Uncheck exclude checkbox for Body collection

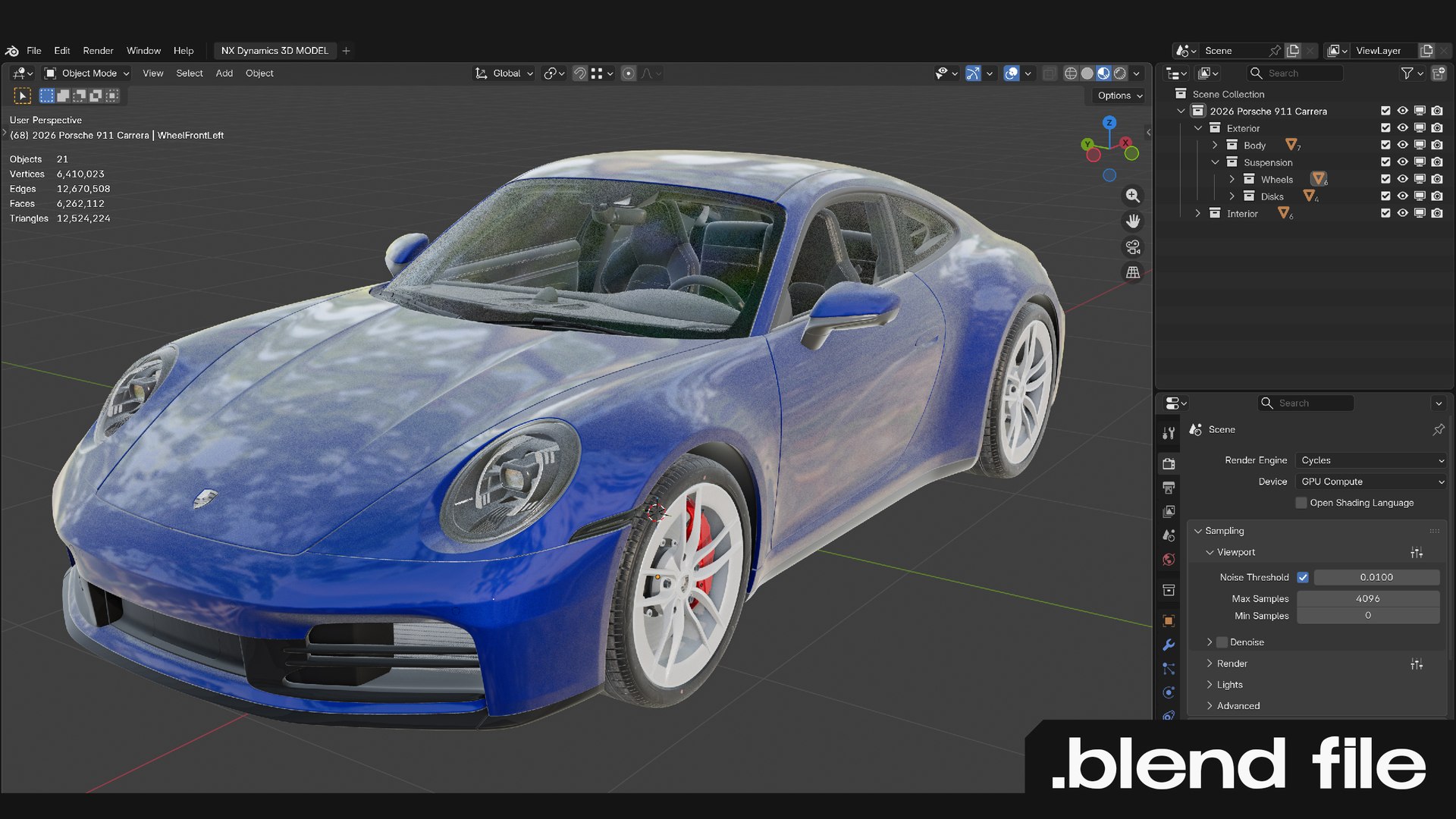1385,146
